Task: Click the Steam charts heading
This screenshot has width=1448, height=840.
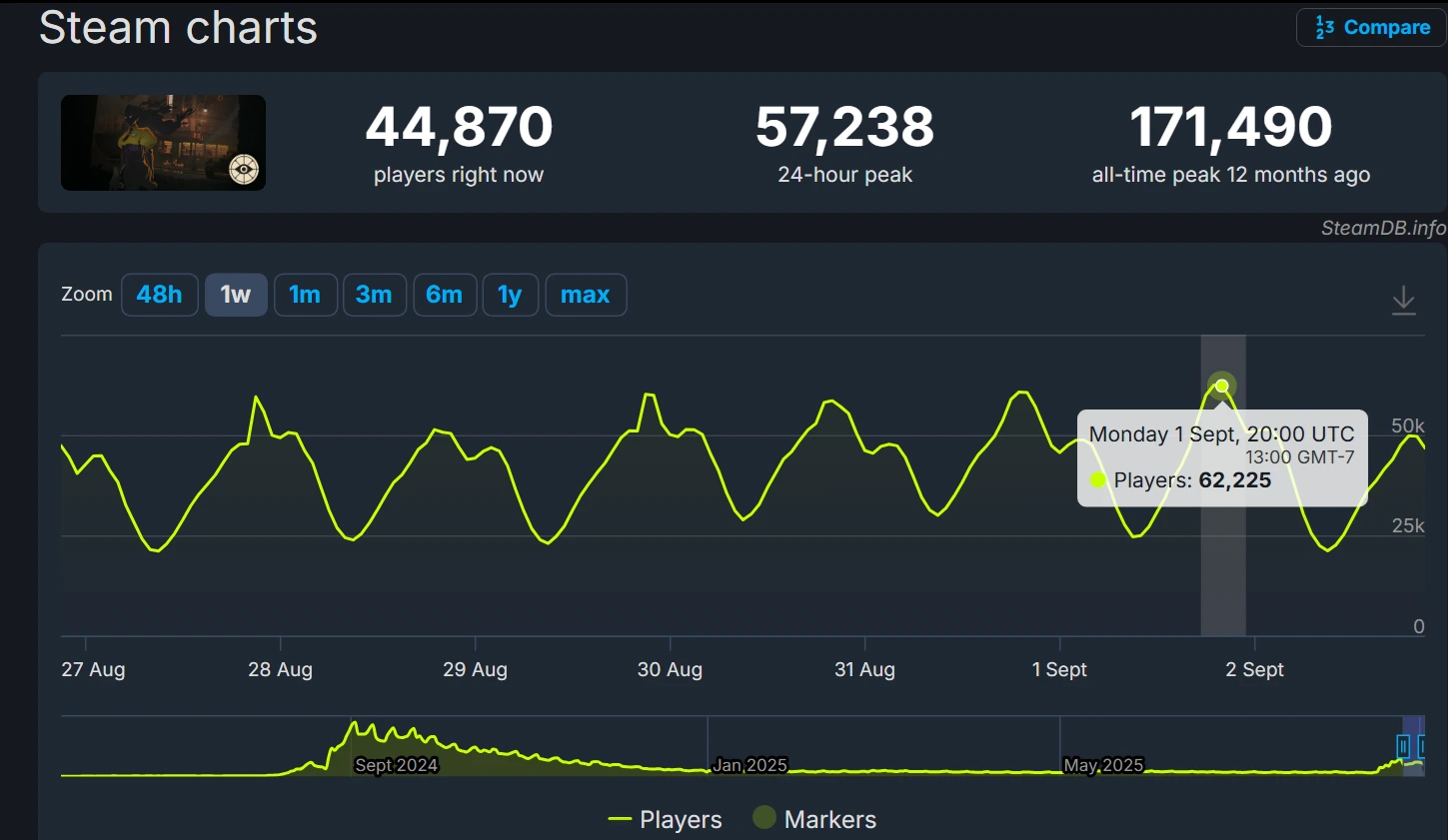Action: coord(178,27)
